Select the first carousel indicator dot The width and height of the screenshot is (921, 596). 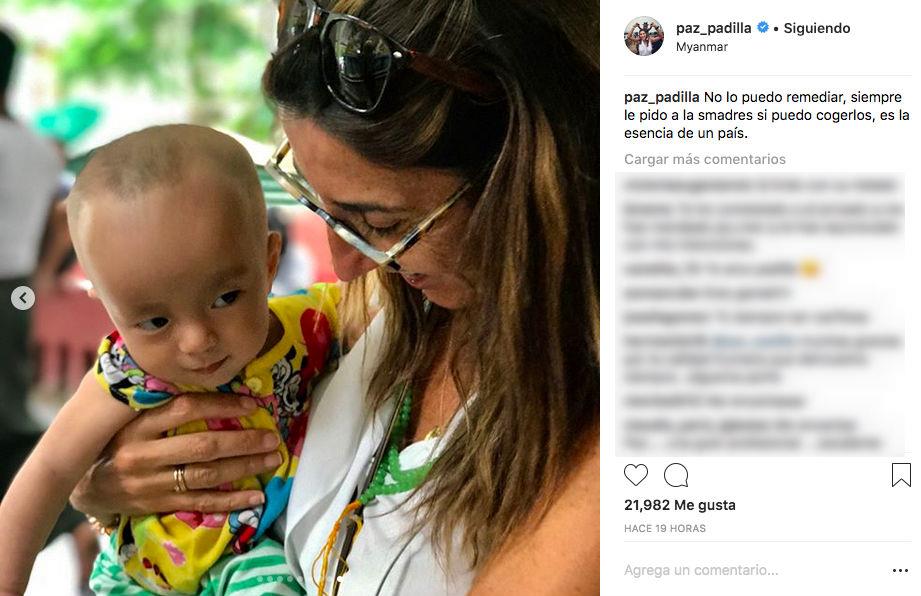coord(260,579)
